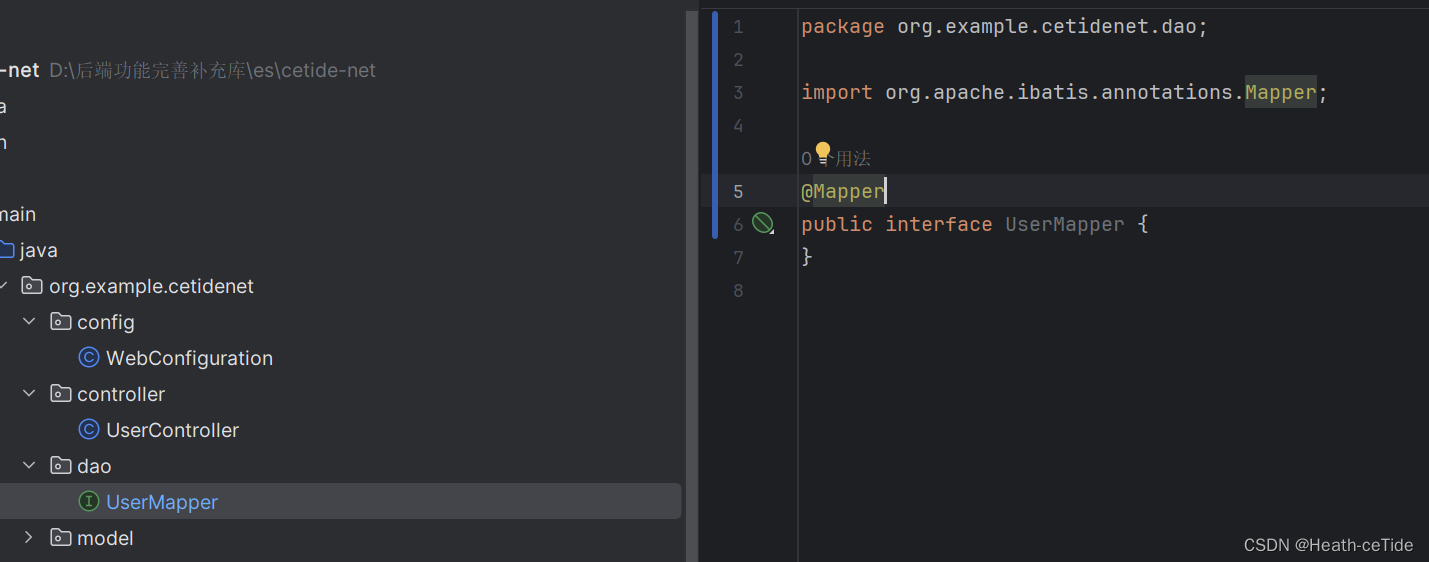The image size is (1429, 562).
Task: Click the @Mapper annotation on line 5
Action: (843, 191)
